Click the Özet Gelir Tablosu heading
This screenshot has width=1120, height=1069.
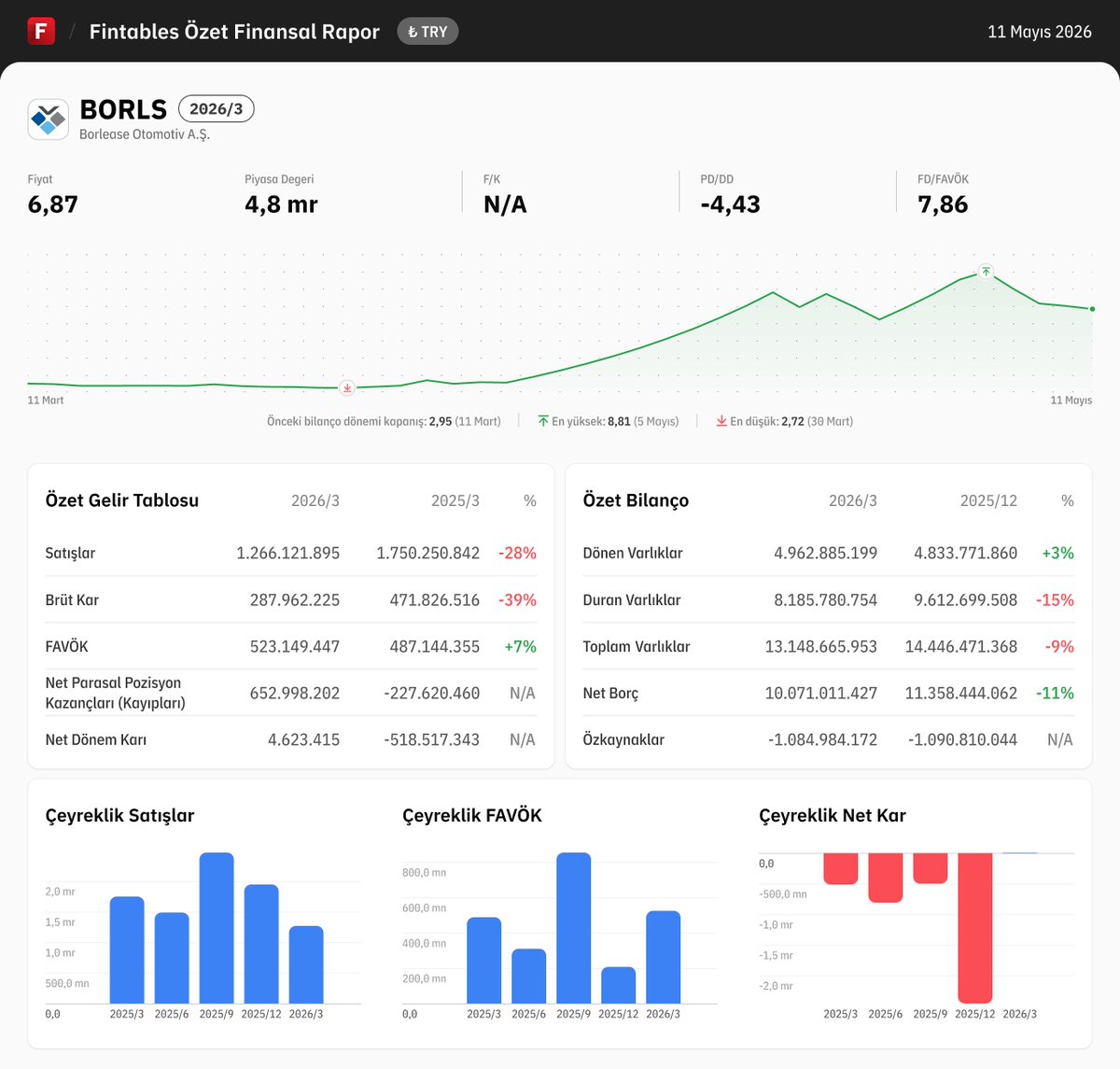pyautogui.click(x=122, y=500)
